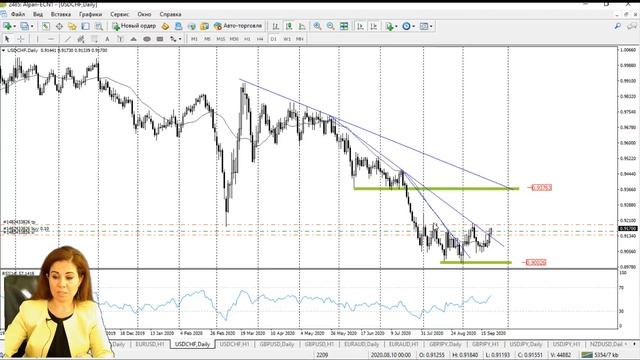The height and width of the screenshot is (360, 640).
Task: Expand the templates dropdown arrow
Action: 431,26
